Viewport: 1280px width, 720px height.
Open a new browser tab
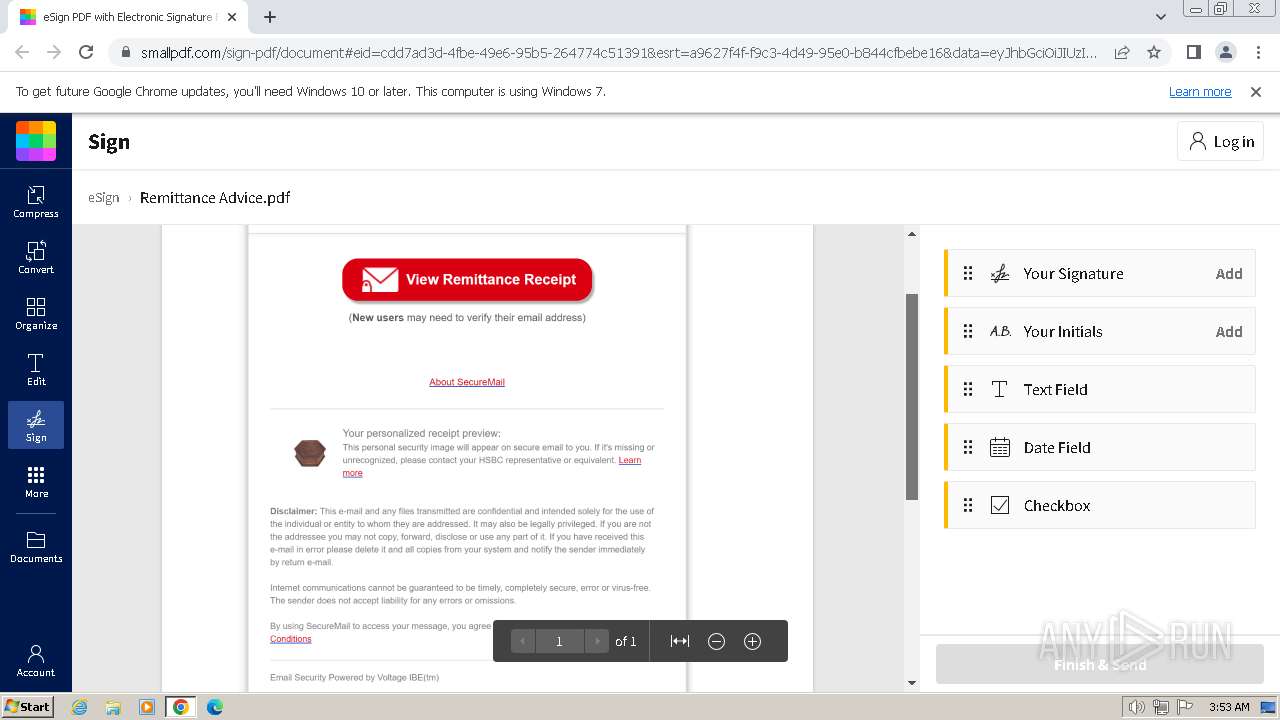tap(270, 17)
